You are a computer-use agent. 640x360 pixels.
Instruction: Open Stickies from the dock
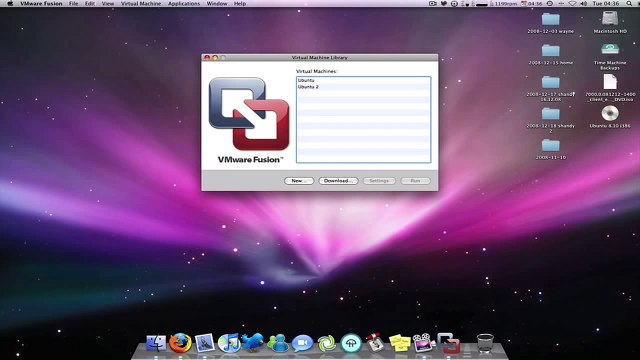coord(400,343)
